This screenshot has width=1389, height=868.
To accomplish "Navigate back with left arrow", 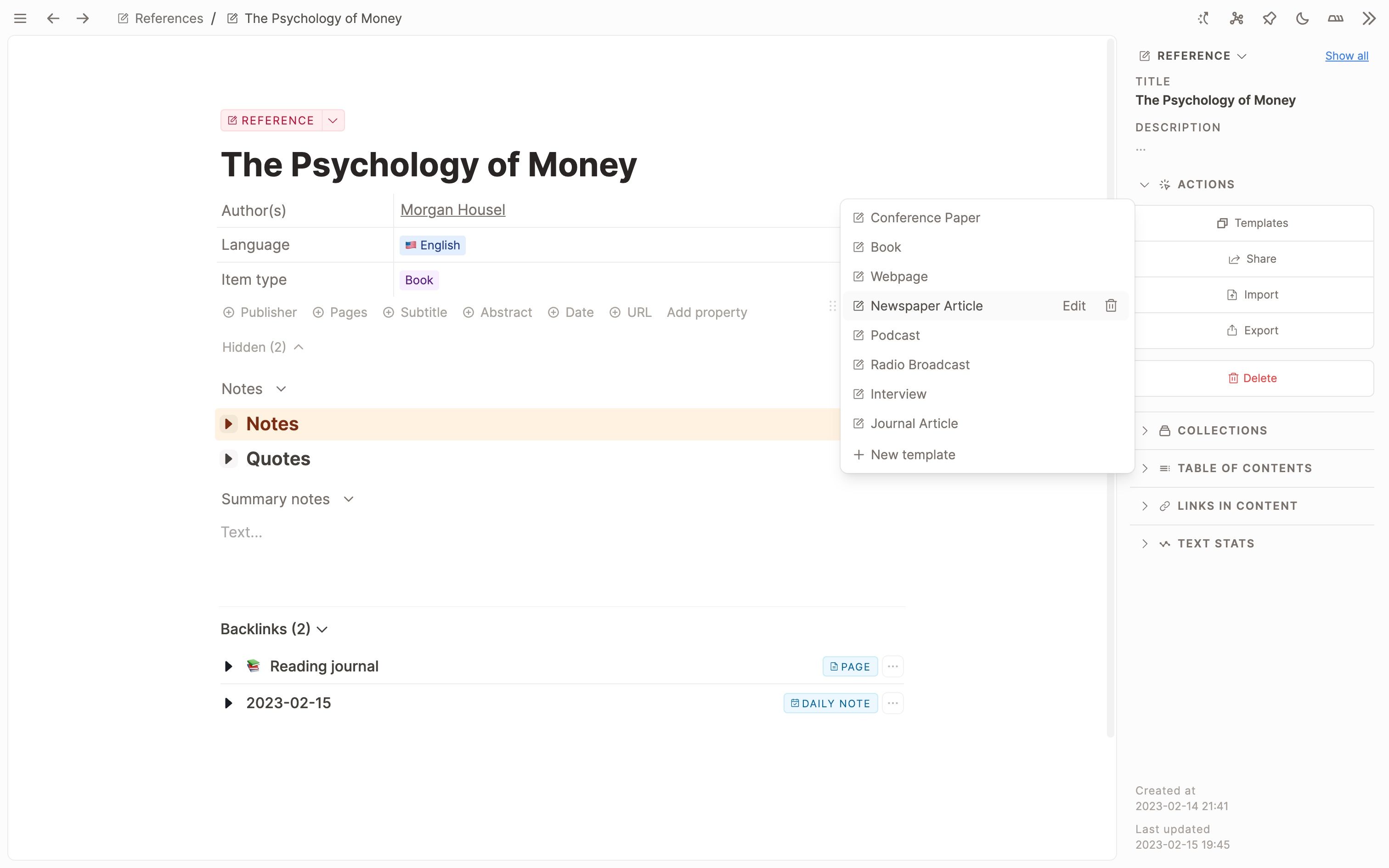I will click(53, 18).
